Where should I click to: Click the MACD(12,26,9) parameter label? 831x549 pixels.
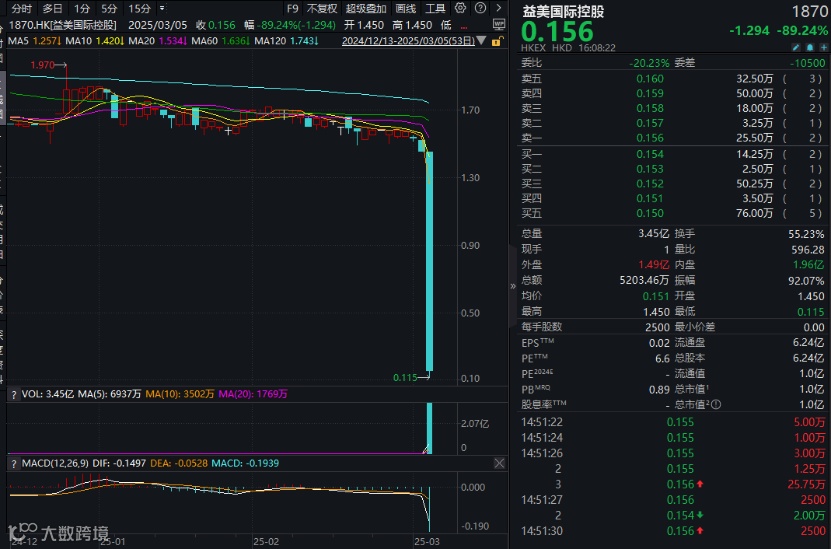[x=55, y=463]
